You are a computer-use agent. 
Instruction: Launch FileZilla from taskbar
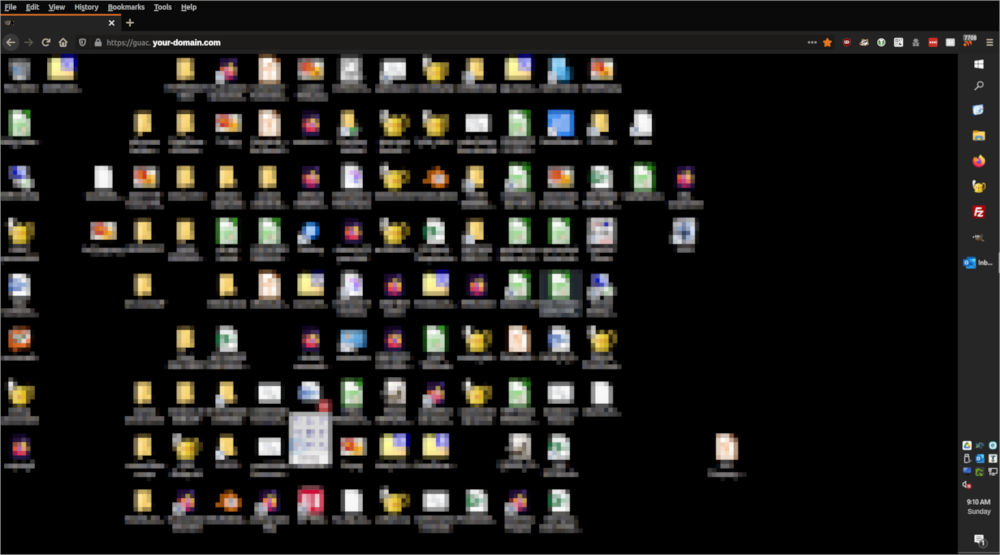(x=979, y=212)
